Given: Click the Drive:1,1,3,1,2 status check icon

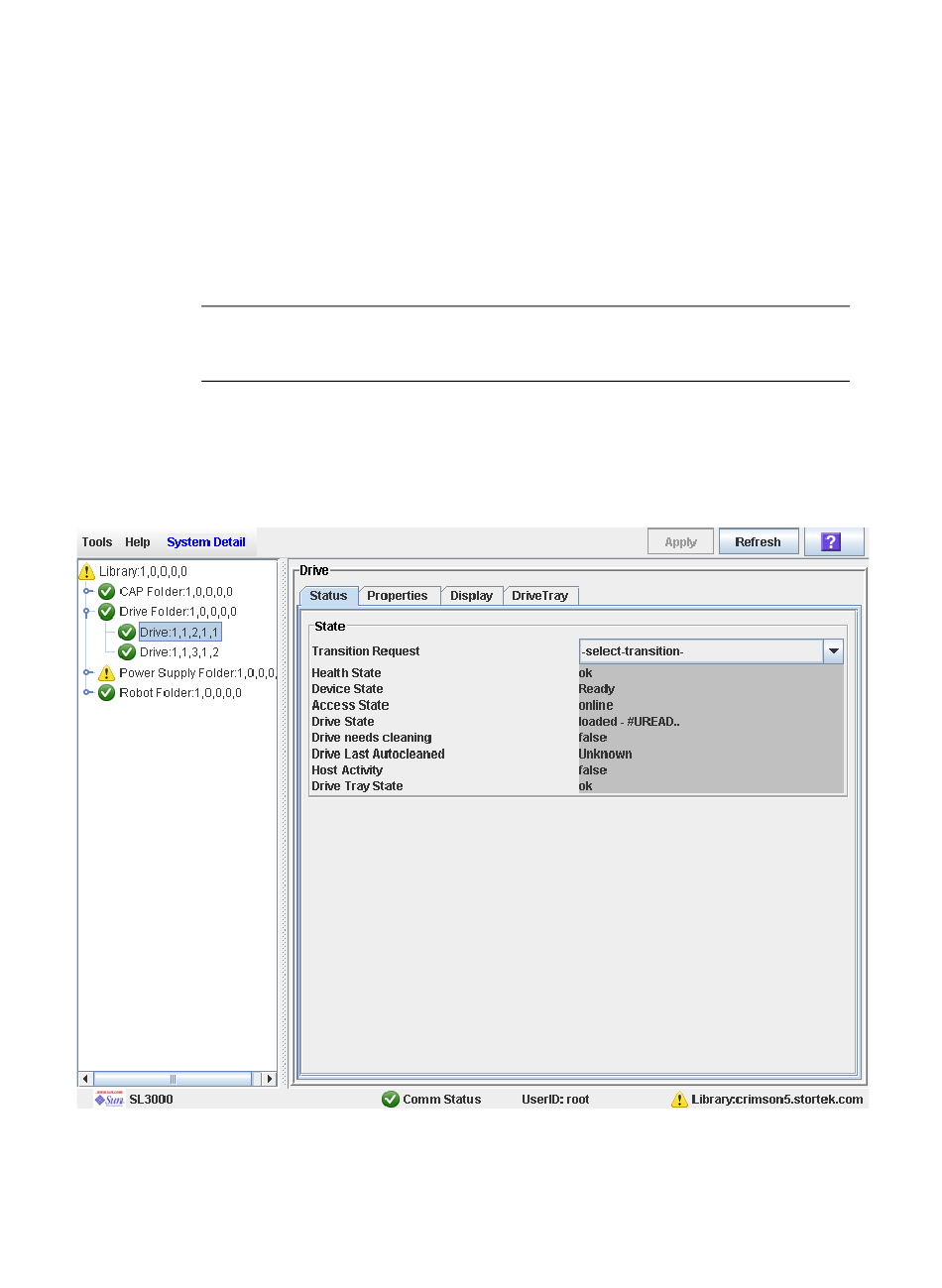Looking at the screenshot, I should point(127,652).
